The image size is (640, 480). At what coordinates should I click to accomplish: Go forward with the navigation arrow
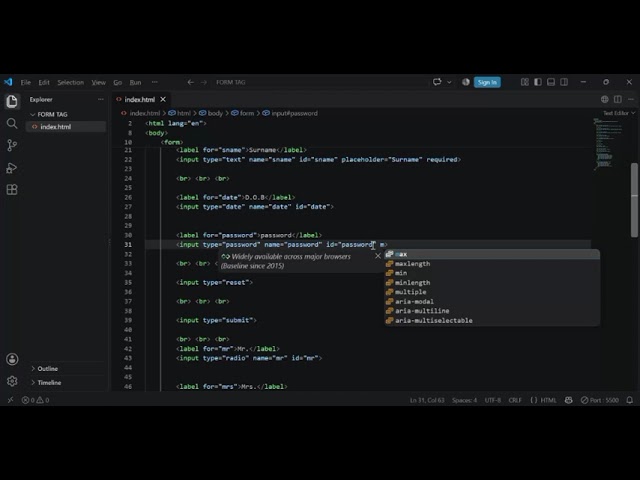[204, 82]
